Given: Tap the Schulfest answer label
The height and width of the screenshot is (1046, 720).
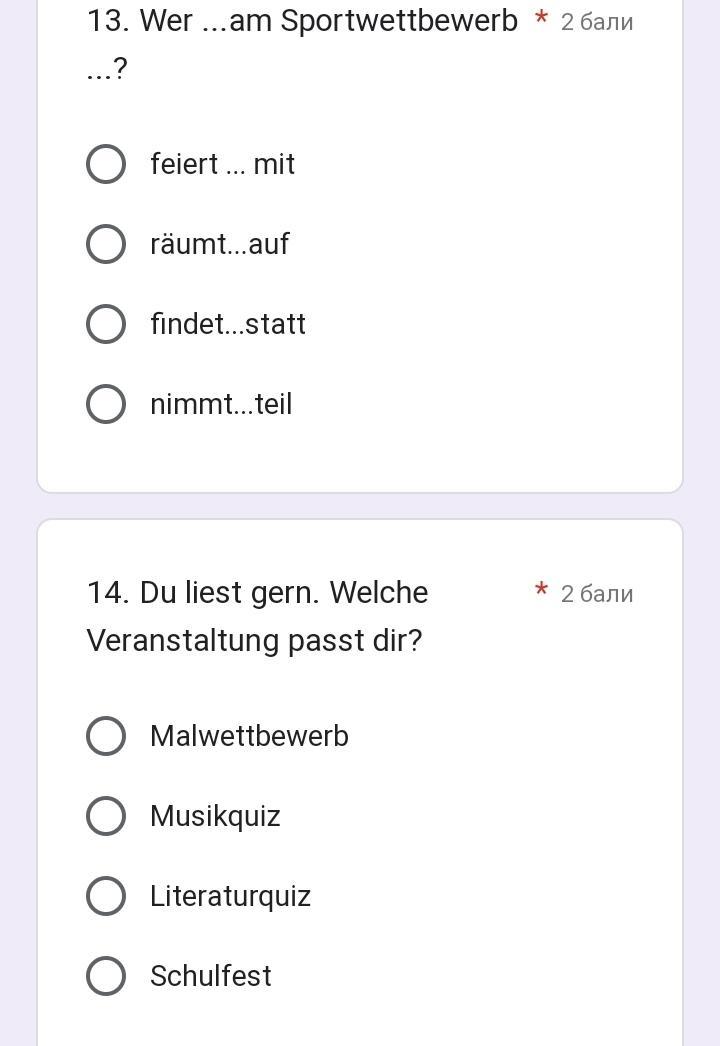Looking at the screenshot, I should [210, 976].
